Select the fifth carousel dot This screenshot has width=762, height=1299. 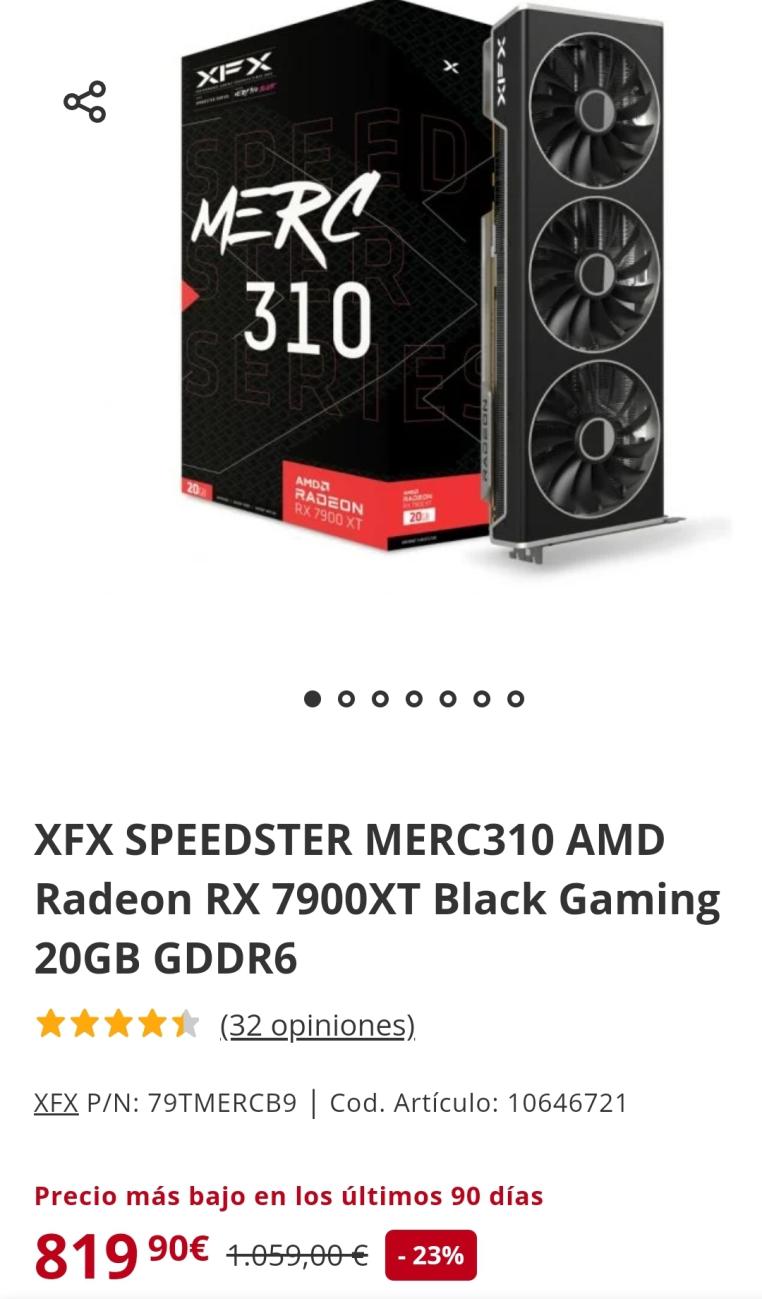tap(448, 699)
